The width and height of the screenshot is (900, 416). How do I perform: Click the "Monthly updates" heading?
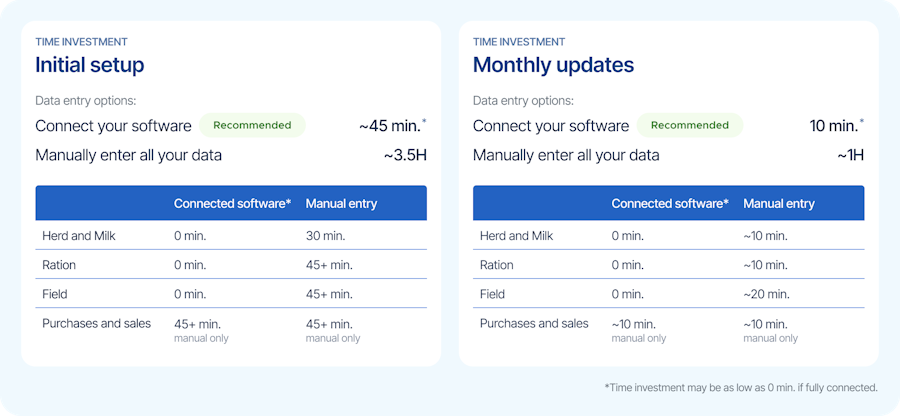[553, 66]
